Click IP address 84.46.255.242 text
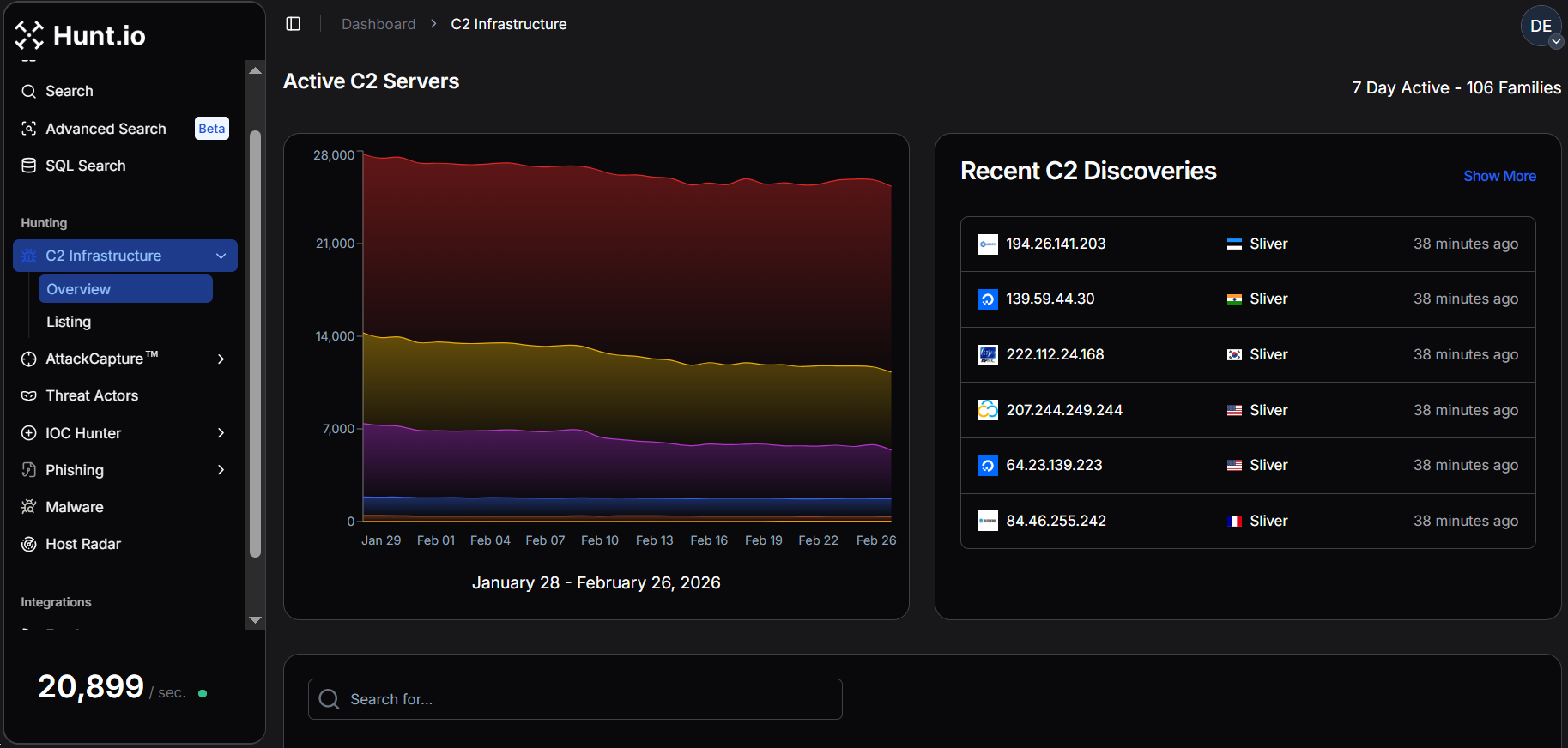Viewport: 1568px width, 748px height. tap(1056, 522)
